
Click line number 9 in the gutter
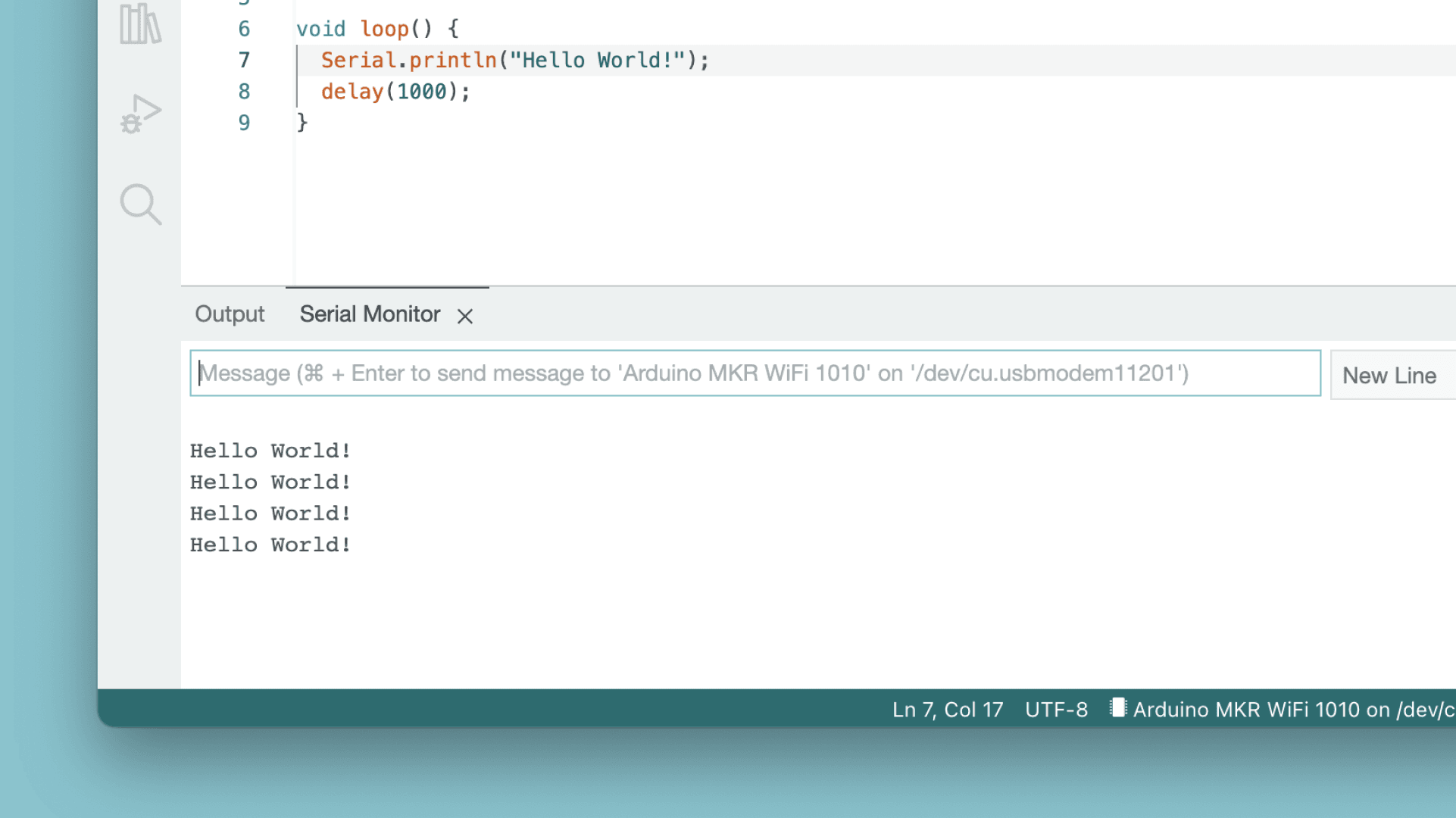[244, 123]
